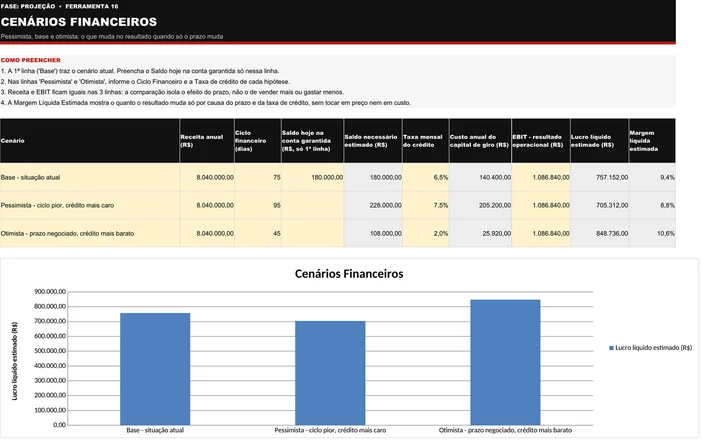This screenshot has width=702, height=441.
Task: Select the 'Cenário' column header
Action: coord(90,141)
